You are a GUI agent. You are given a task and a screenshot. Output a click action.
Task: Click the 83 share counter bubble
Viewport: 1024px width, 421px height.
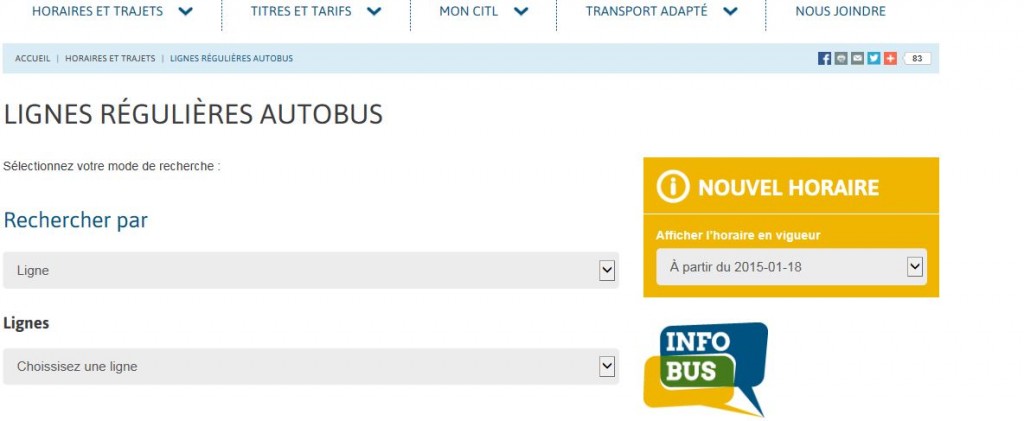[x=916, y=59]
